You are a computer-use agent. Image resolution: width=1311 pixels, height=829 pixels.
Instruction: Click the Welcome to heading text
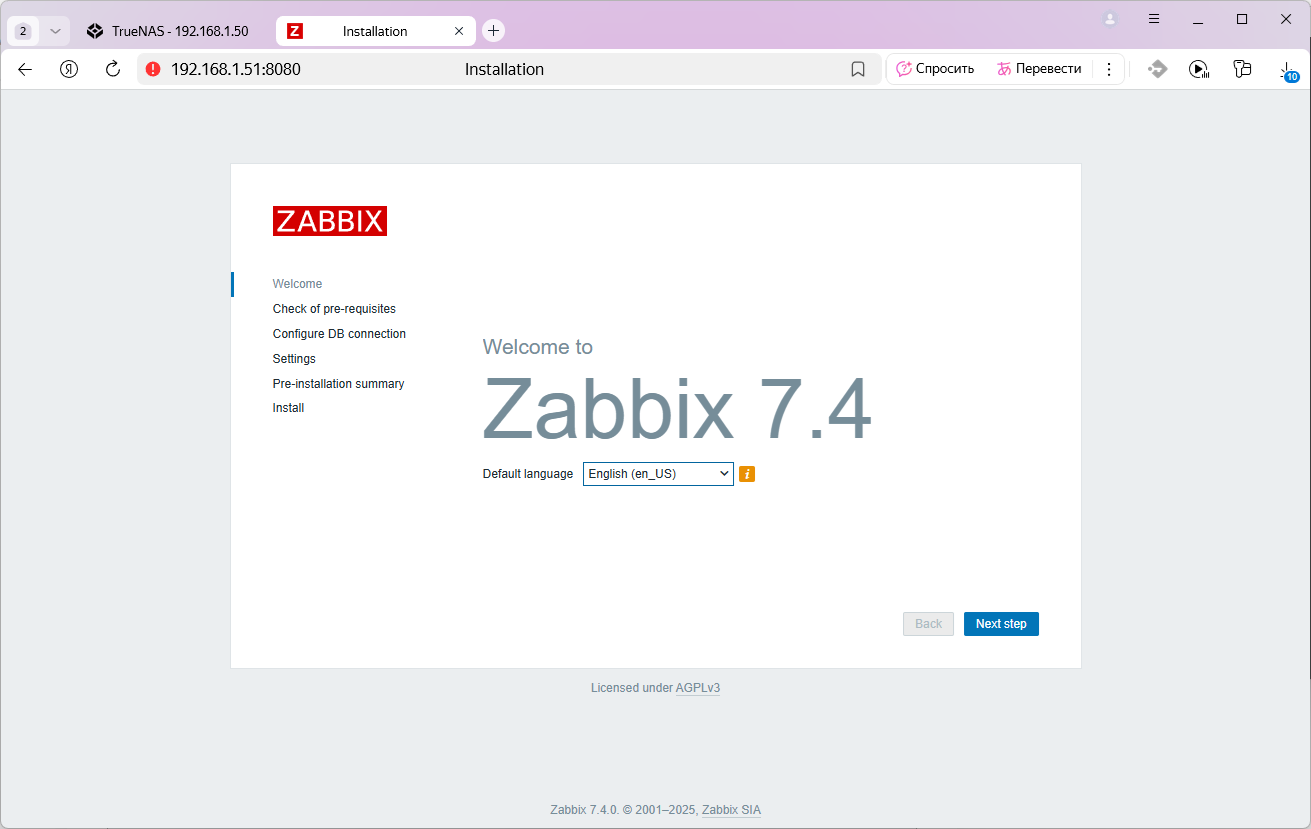point(538,347)
